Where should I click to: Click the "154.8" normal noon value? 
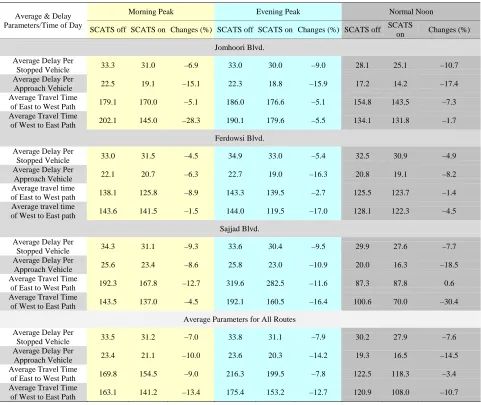[x=362, y=102]
